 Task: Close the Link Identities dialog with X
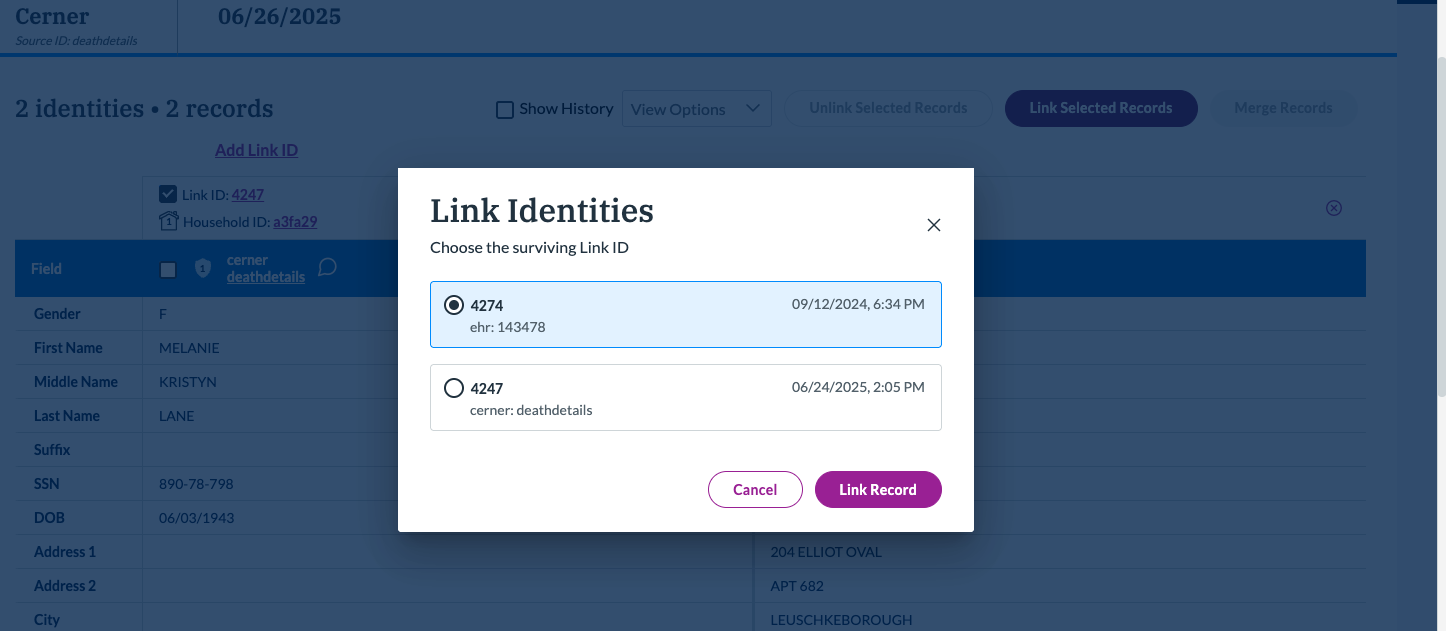click(x=934, y=225)
